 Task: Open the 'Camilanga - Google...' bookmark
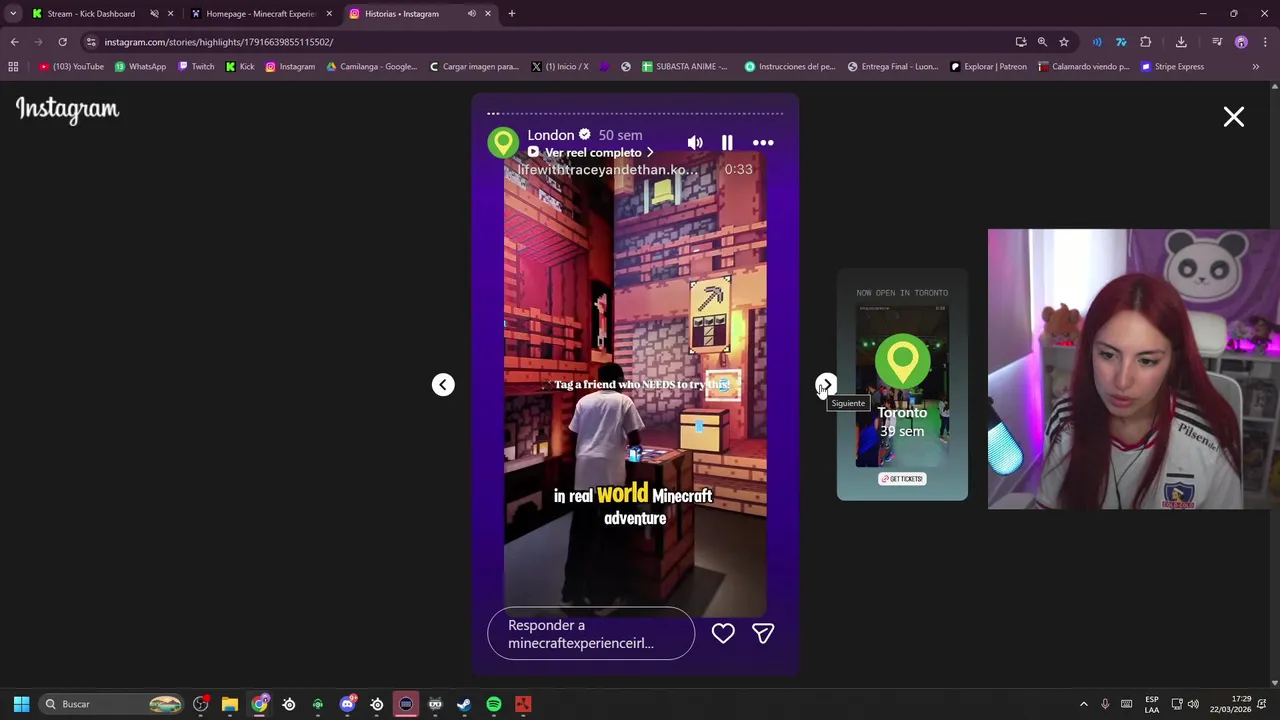(x=372, y=67)
